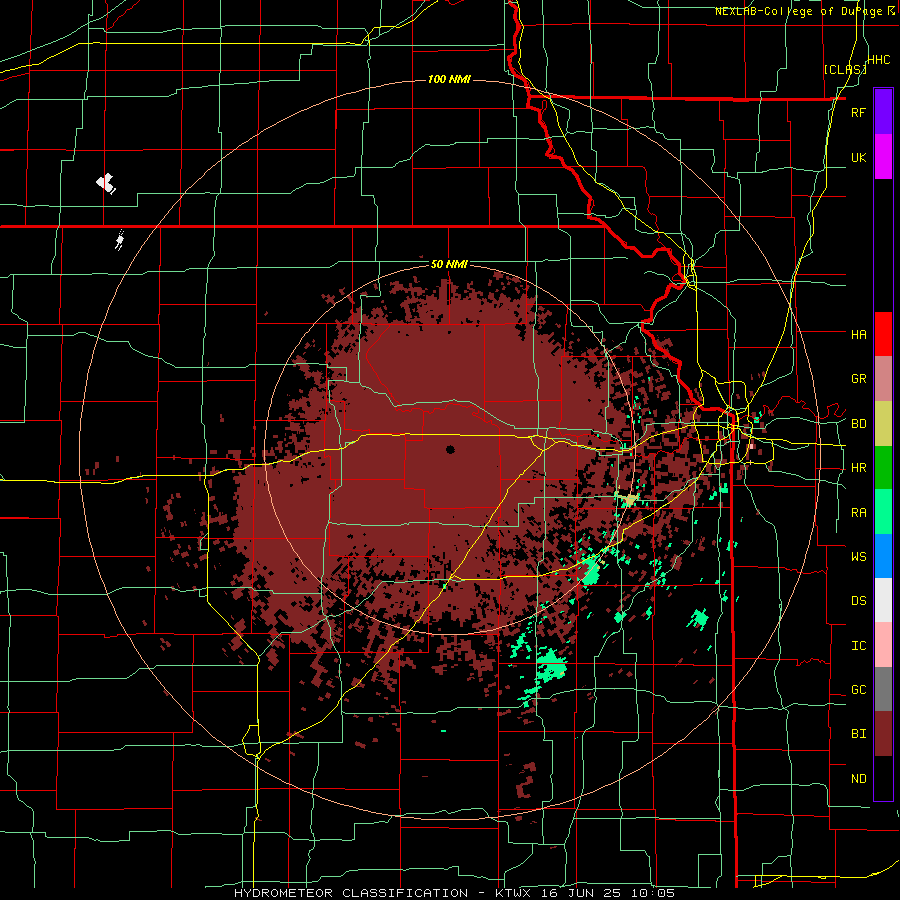Click the 100 NMI range ring label
The height and width of the screenshot is (900, 900).
(449, 79)
